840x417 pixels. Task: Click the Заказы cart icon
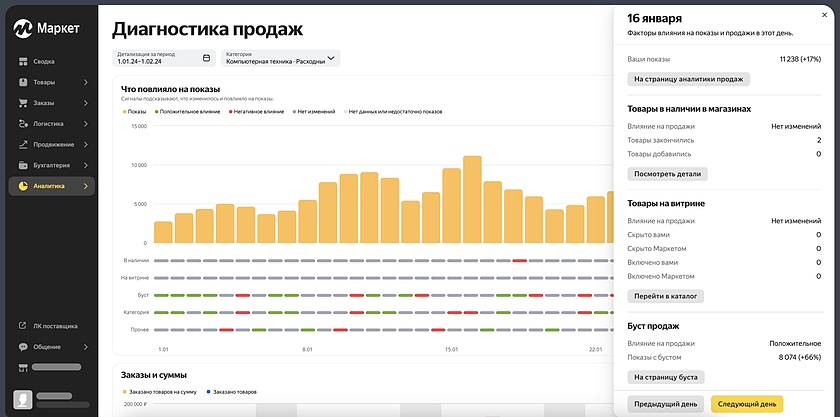[x=22, y=103]
